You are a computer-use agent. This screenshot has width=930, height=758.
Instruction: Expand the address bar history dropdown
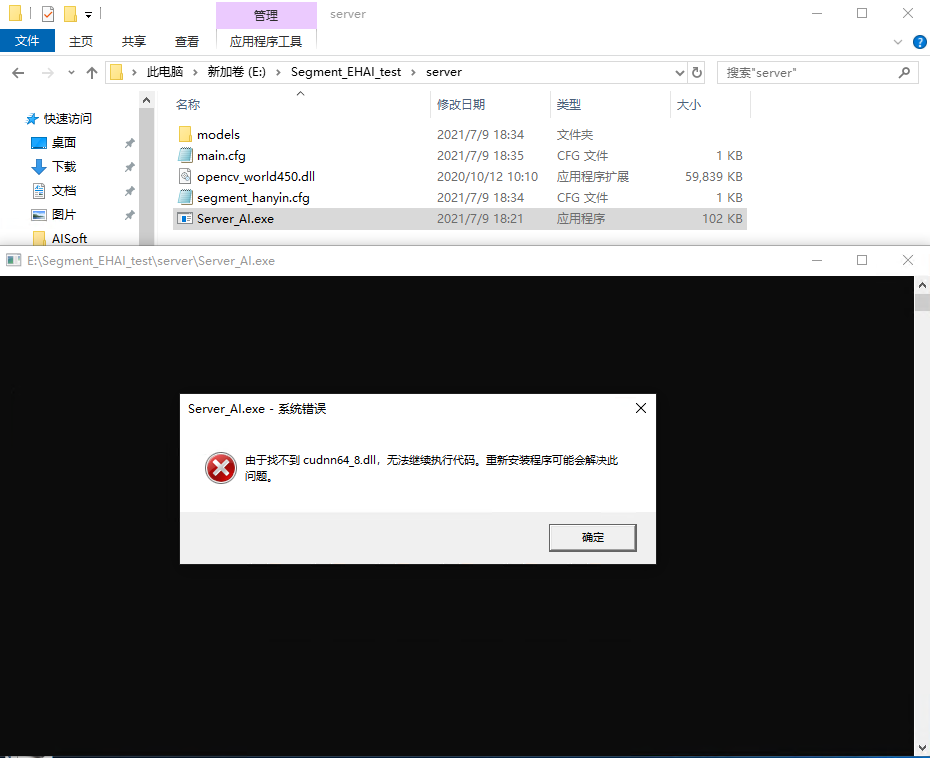pyautogui.click(x=678, y=72)
